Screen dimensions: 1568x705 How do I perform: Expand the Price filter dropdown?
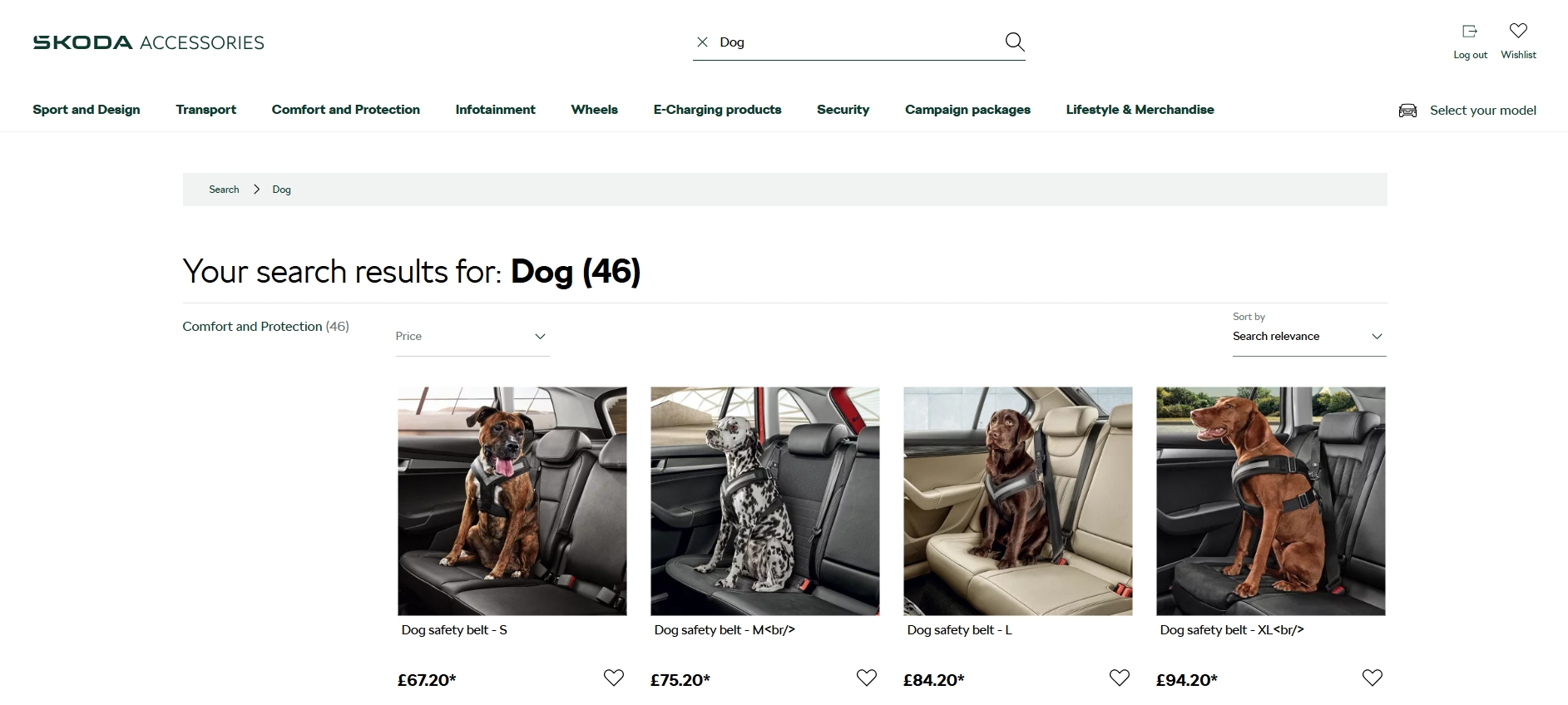pyautogui.click(x=472, y=337)
